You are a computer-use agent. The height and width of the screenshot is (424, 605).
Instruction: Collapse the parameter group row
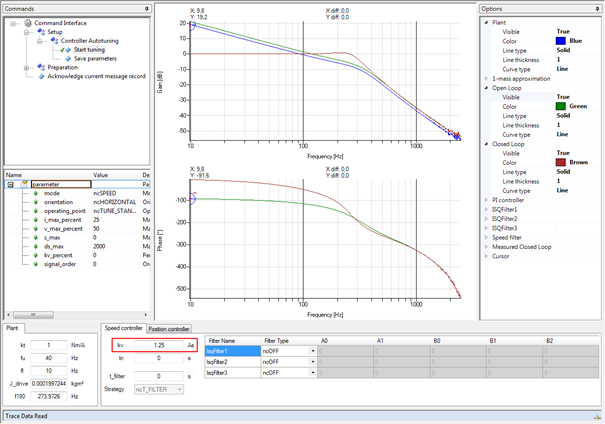[x=10, y=185]
